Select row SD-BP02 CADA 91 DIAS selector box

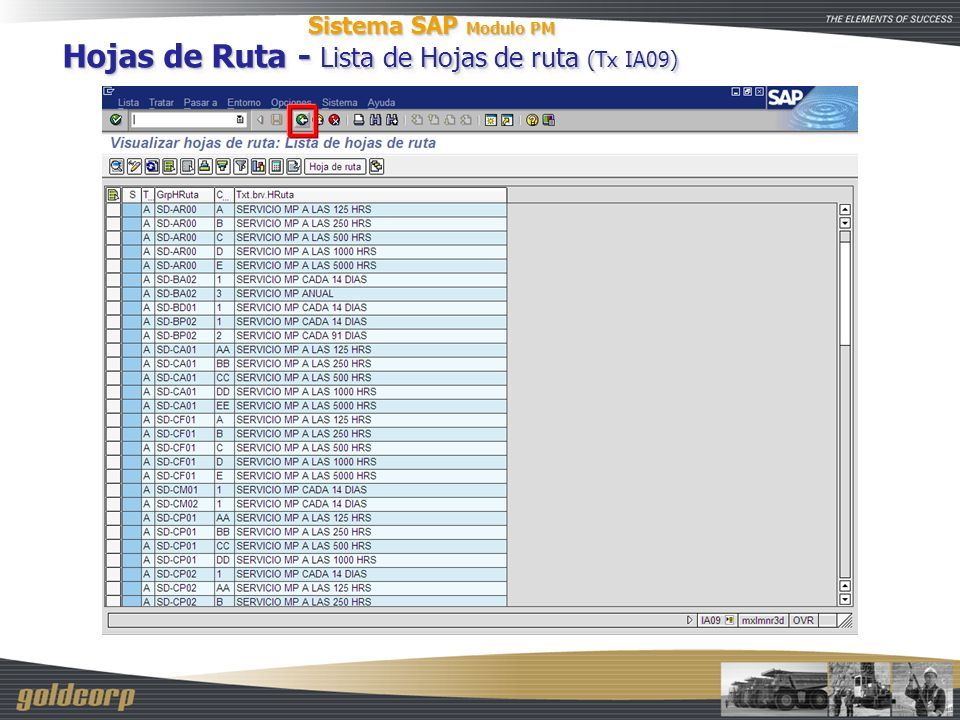tap(113, 336)
